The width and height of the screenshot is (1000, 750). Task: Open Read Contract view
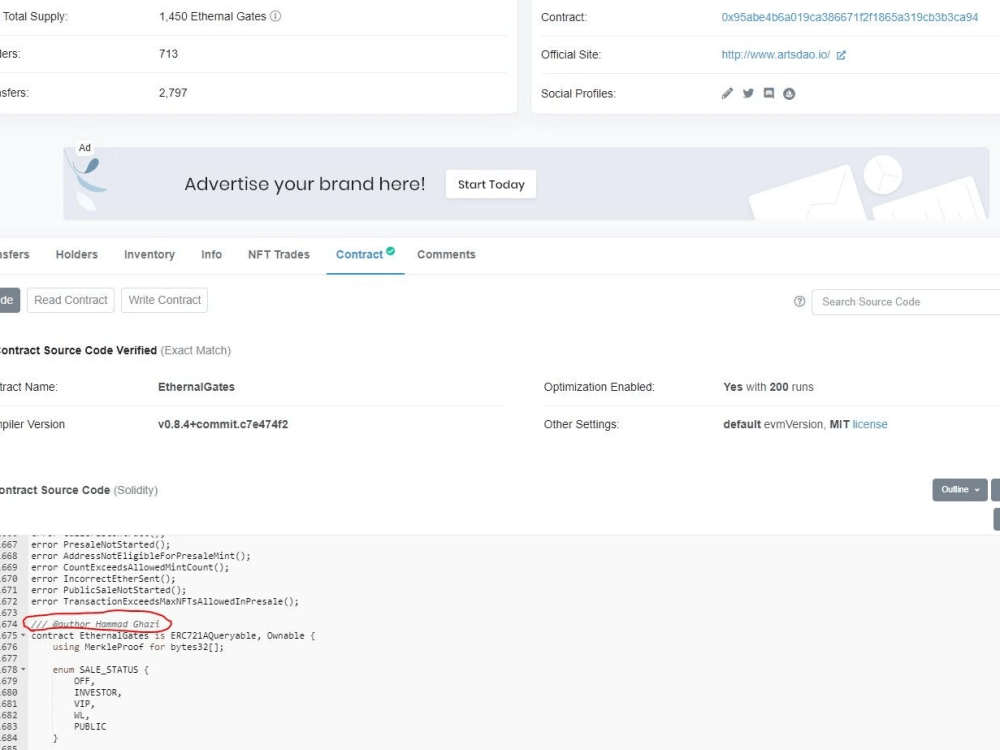70,300
